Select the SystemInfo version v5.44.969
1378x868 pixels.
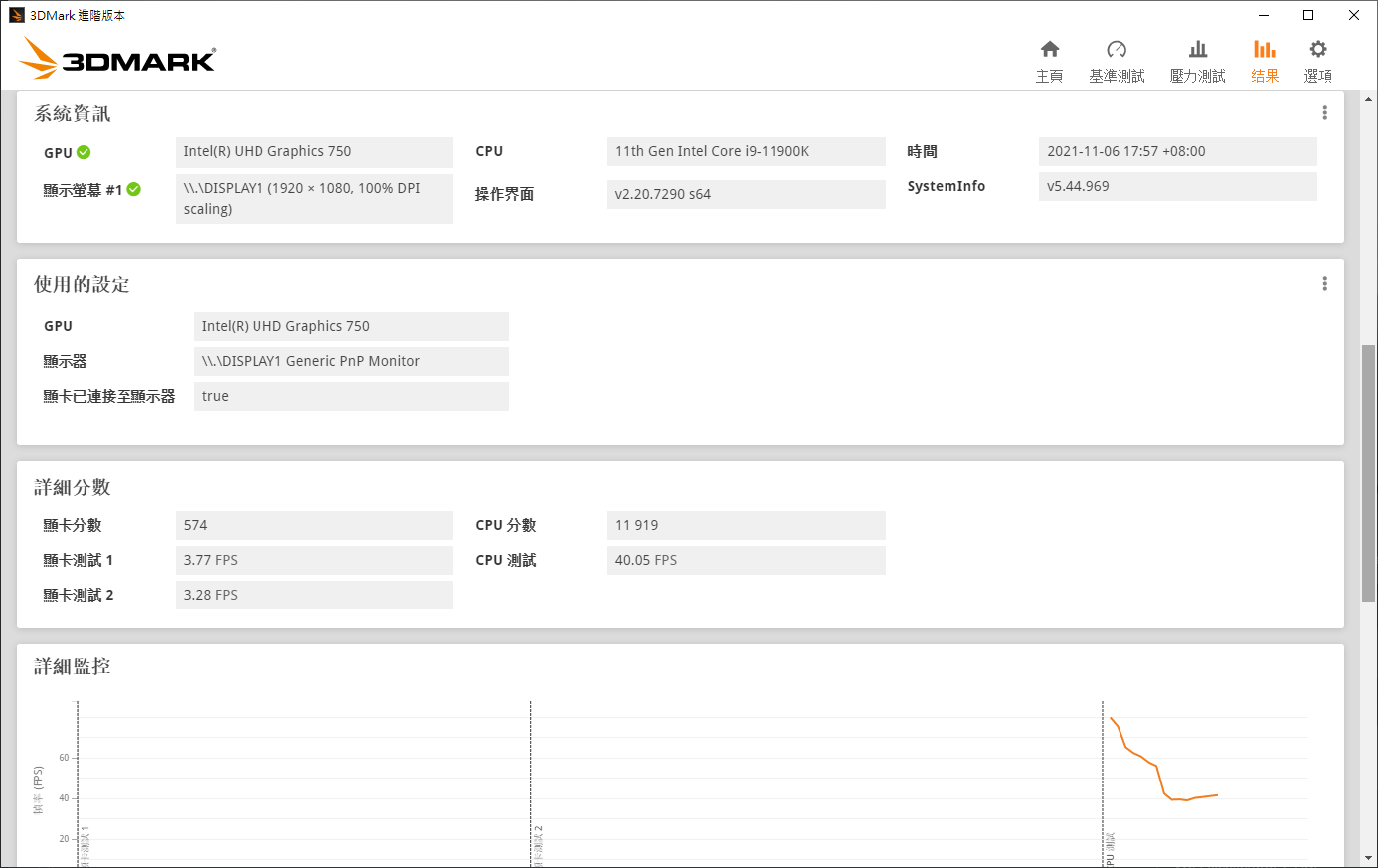tap(1178, 186)
